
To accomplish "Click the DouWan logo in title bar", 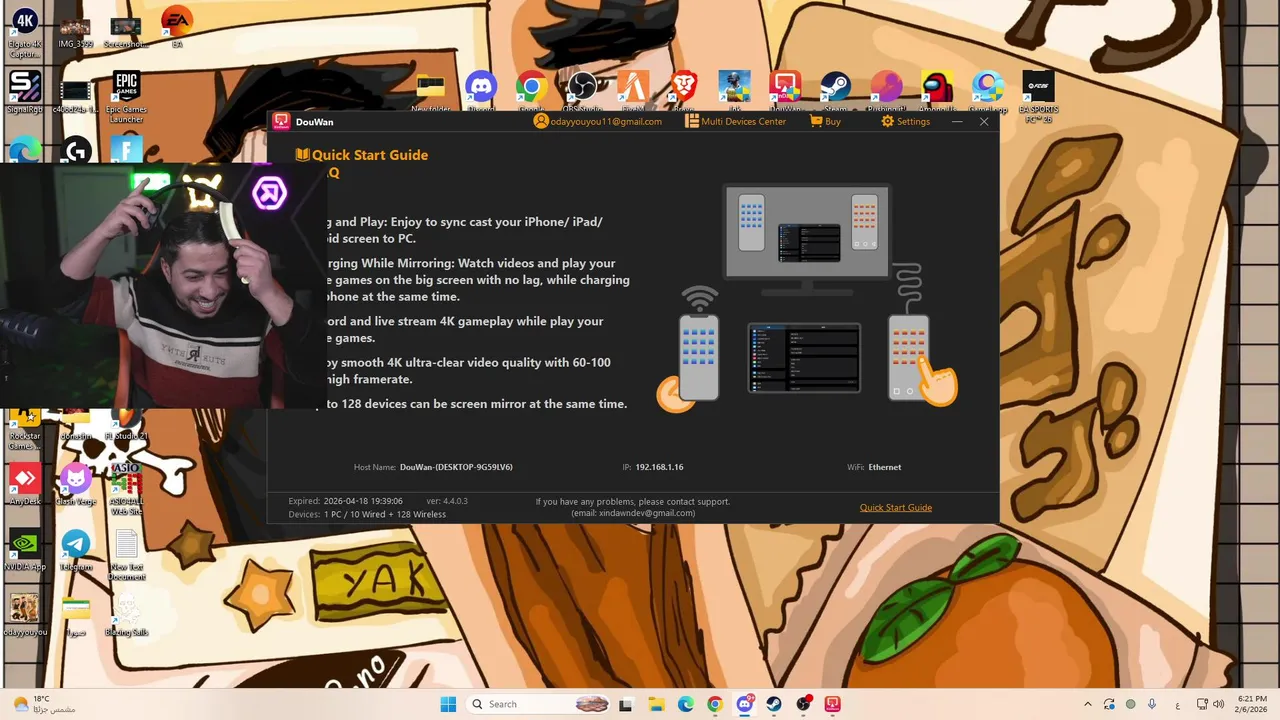I will pos(282,121).
